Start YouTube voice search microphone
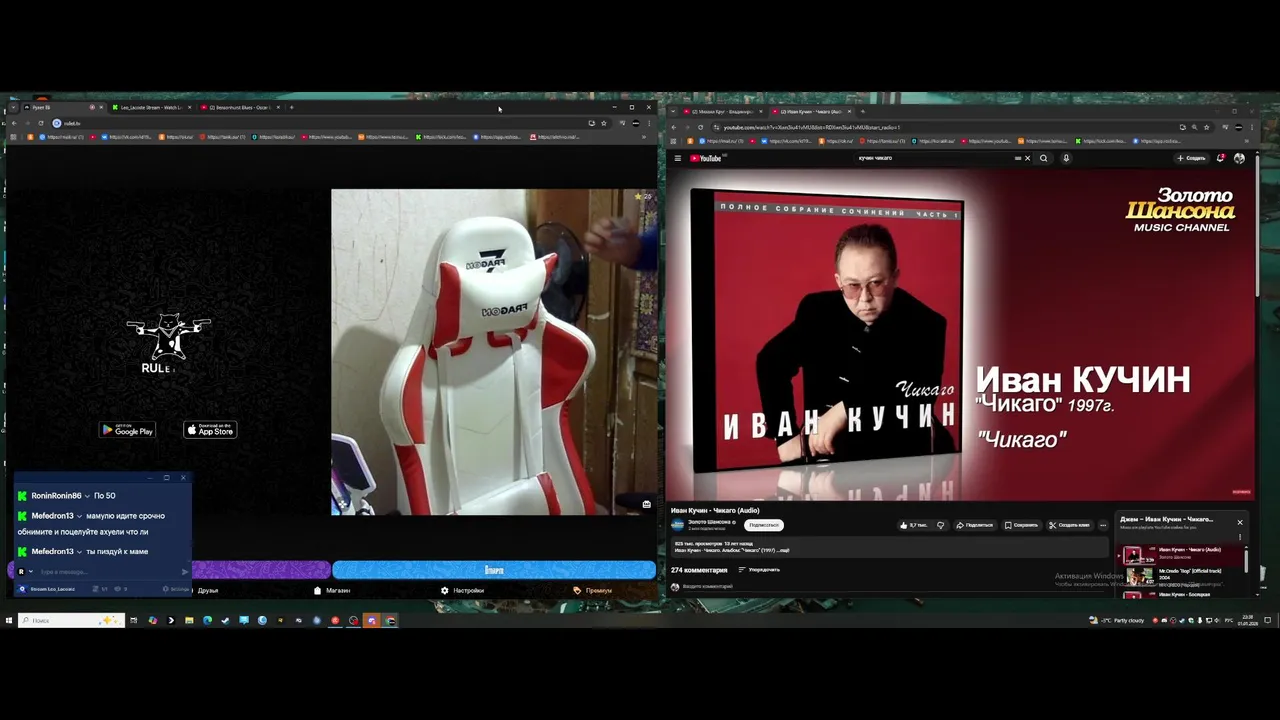The height and width of the screenshot is (720, 1280). [1066, 158]
